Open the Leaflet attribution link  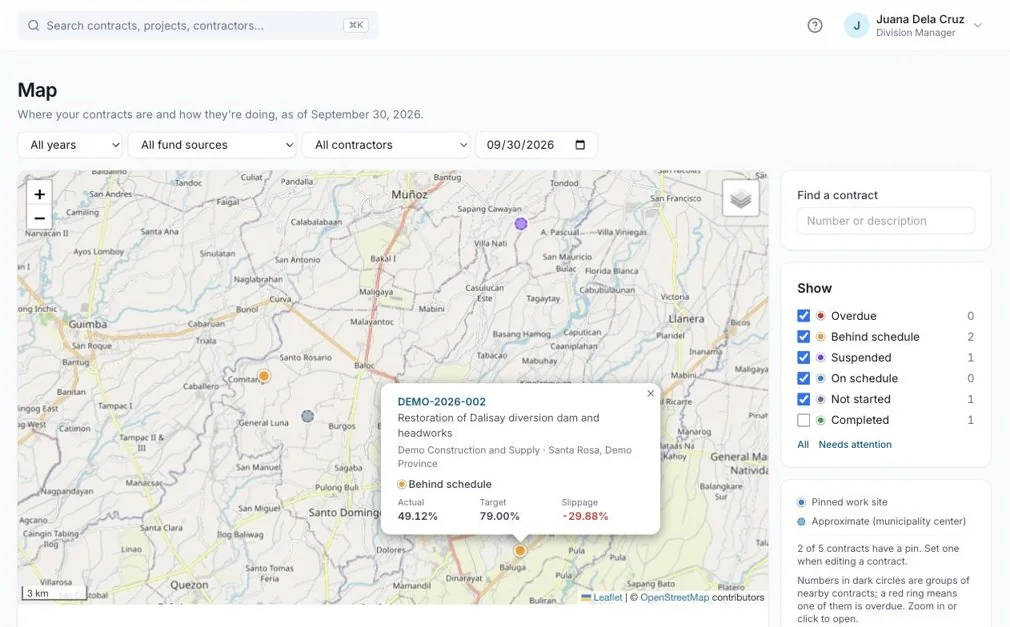tap(607, 597)
